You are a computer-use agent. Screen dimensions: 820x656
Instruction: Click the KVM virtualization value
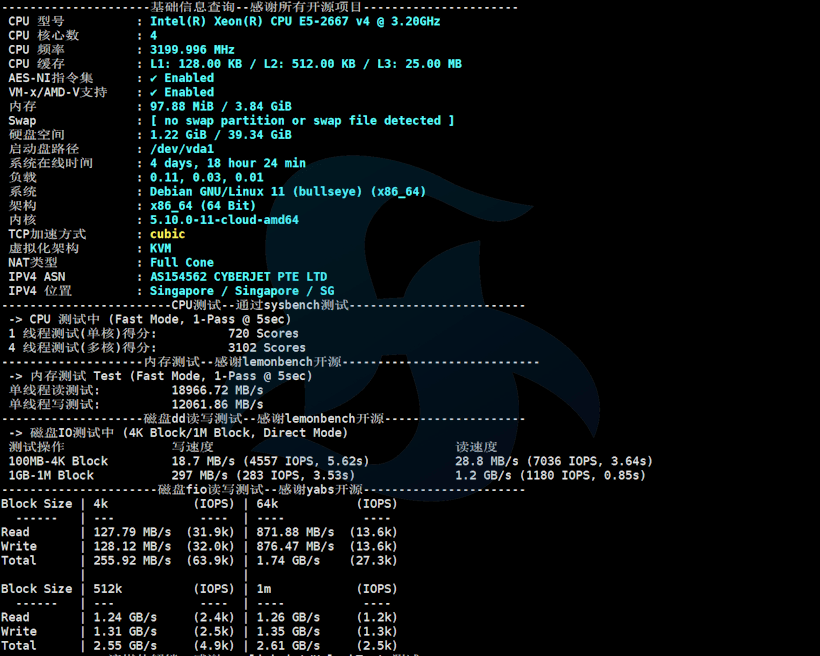pyautogui.click(x=160, y=248)
